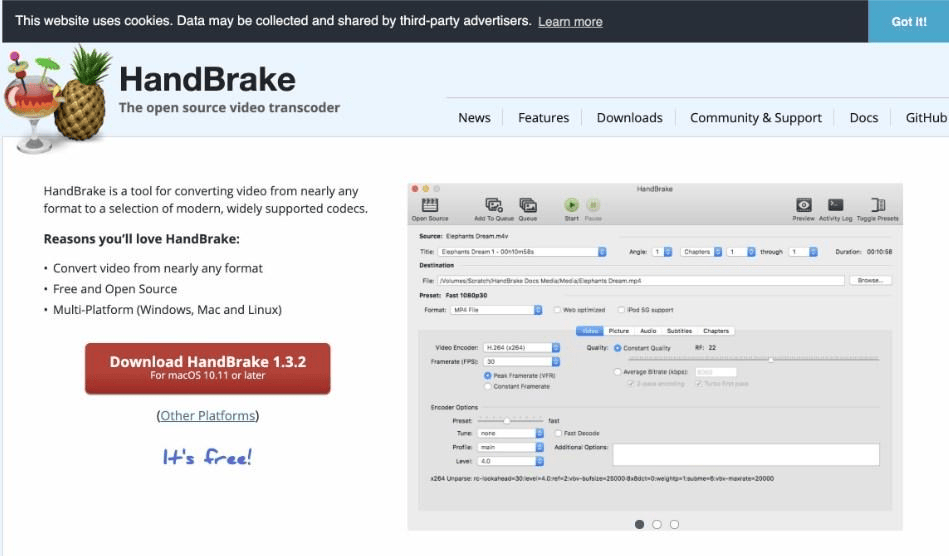949x556 pixels.
Task: Click the Browse... destination button
Action: pyautogui.click(x=870, y=281)
